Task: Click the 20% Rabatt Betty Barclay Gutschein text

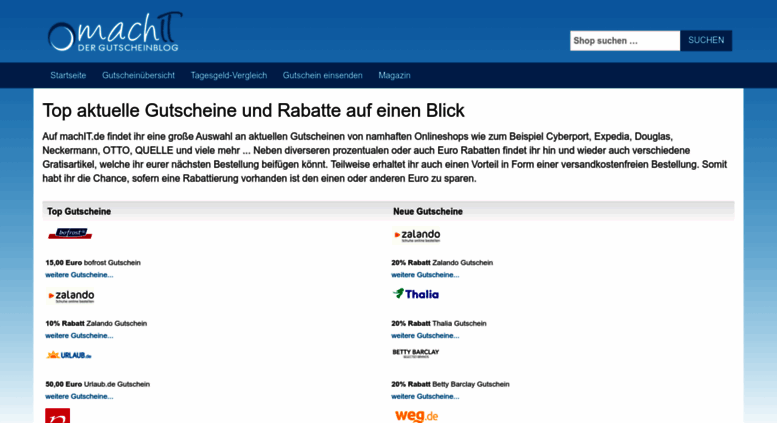Action: (450, 384)
